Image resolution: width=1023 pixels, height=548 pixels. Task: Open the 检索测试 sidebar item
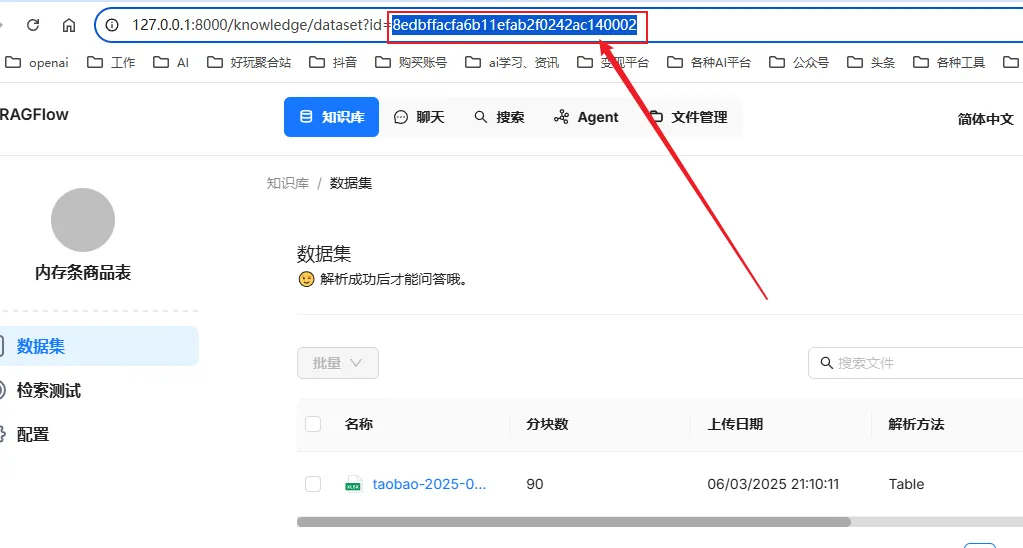tap(49, 390)
